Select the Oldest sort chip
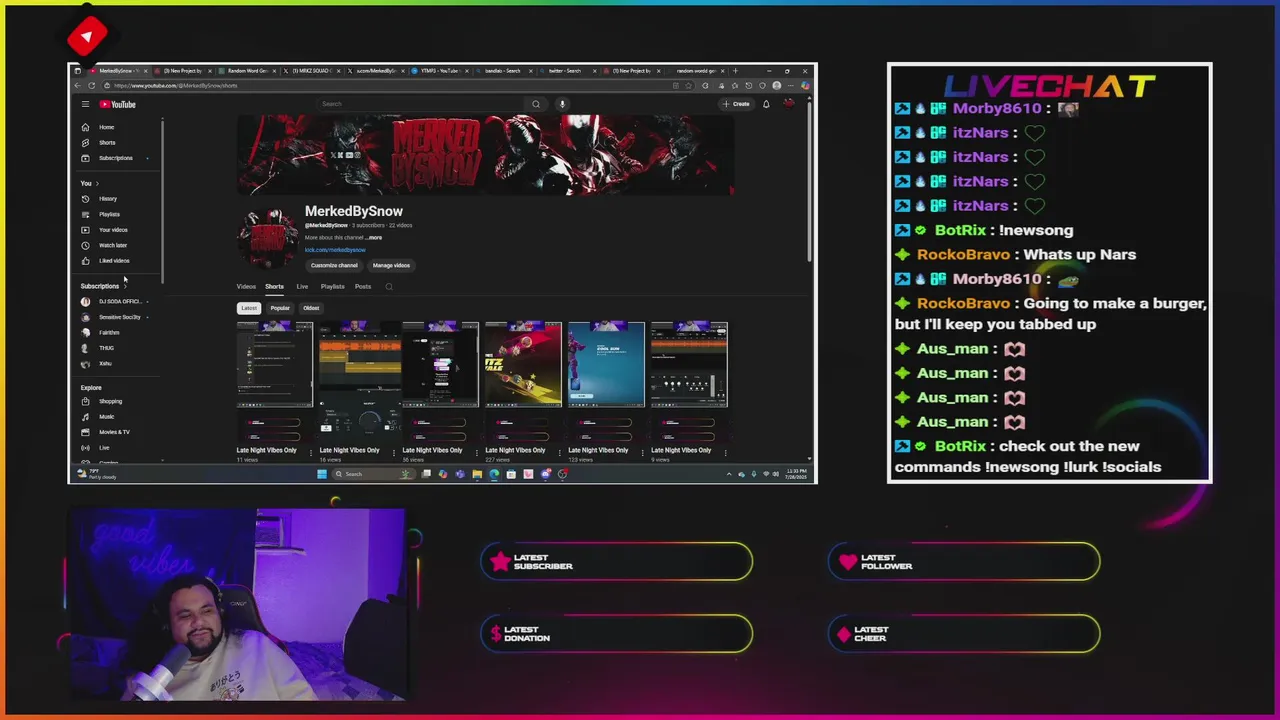Image resolution: width=1280 pixels, height=720 pixels. coord(311,308)
